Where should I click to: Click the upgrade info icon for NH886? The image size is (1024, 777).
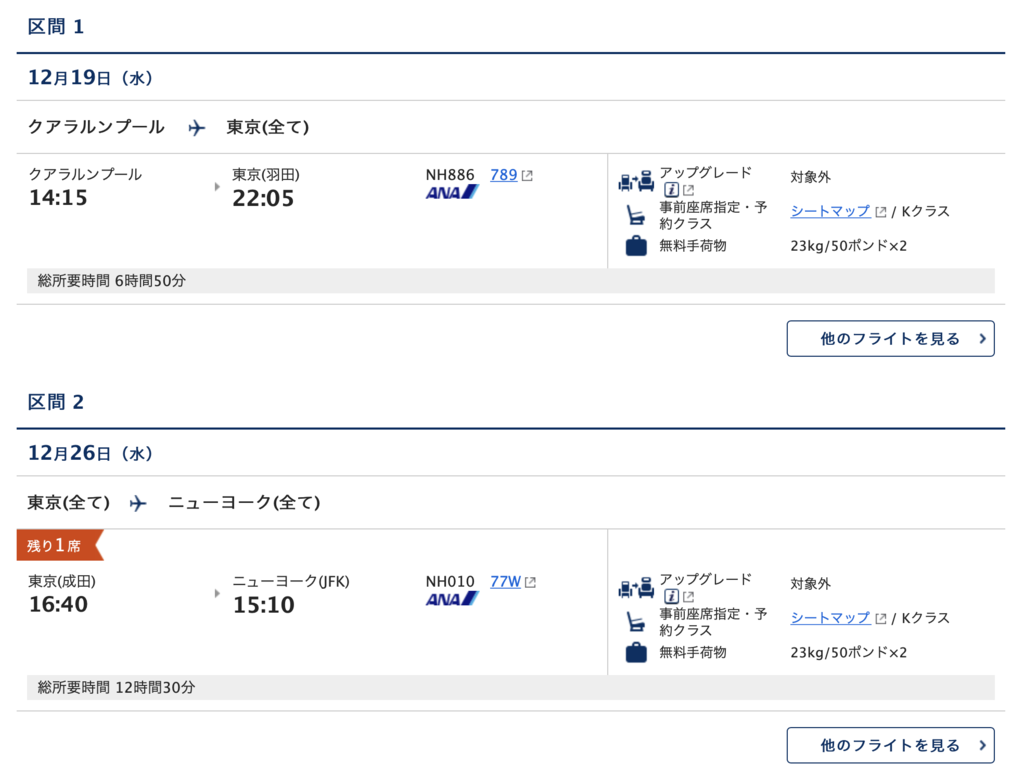[x=671, y=190]
